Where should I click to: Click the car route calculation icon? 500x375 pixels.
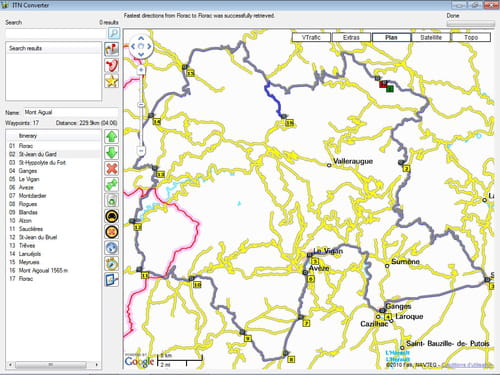(x=112, y=216)
